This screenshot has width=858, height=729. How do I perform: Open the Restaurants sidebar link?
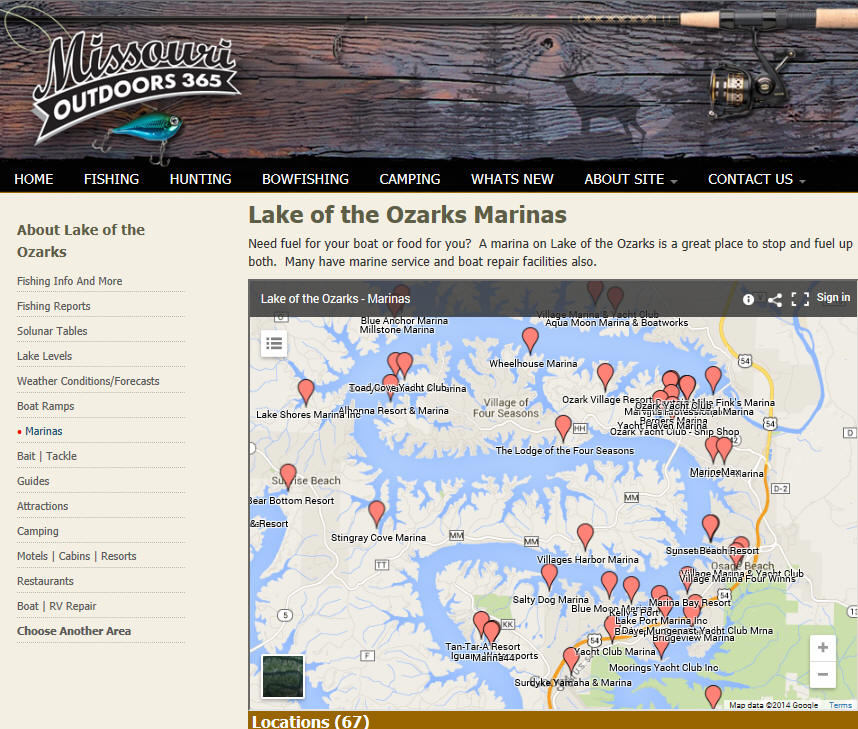coord(45,581)
